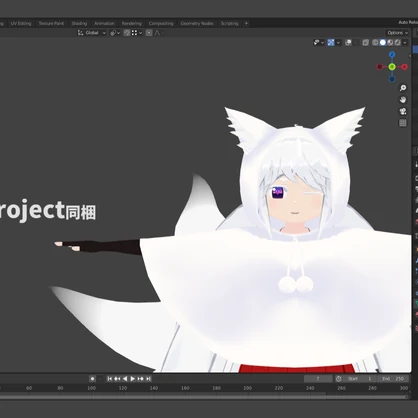Open the Global transform orientation dropdown
This screenshot has width=418, height=418.
pyautogui.click(x=92, y=33)
